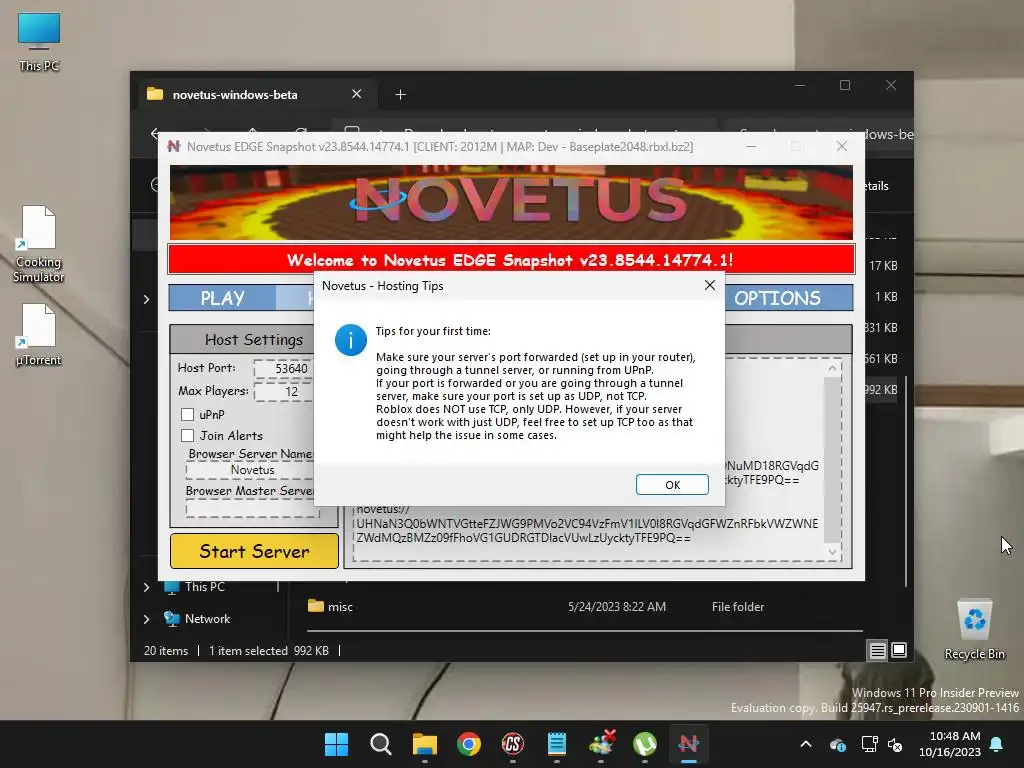Viewport: 1024px width, 768px height.
Task: Edit the Host Port field
Action: (x=284, y=368)
